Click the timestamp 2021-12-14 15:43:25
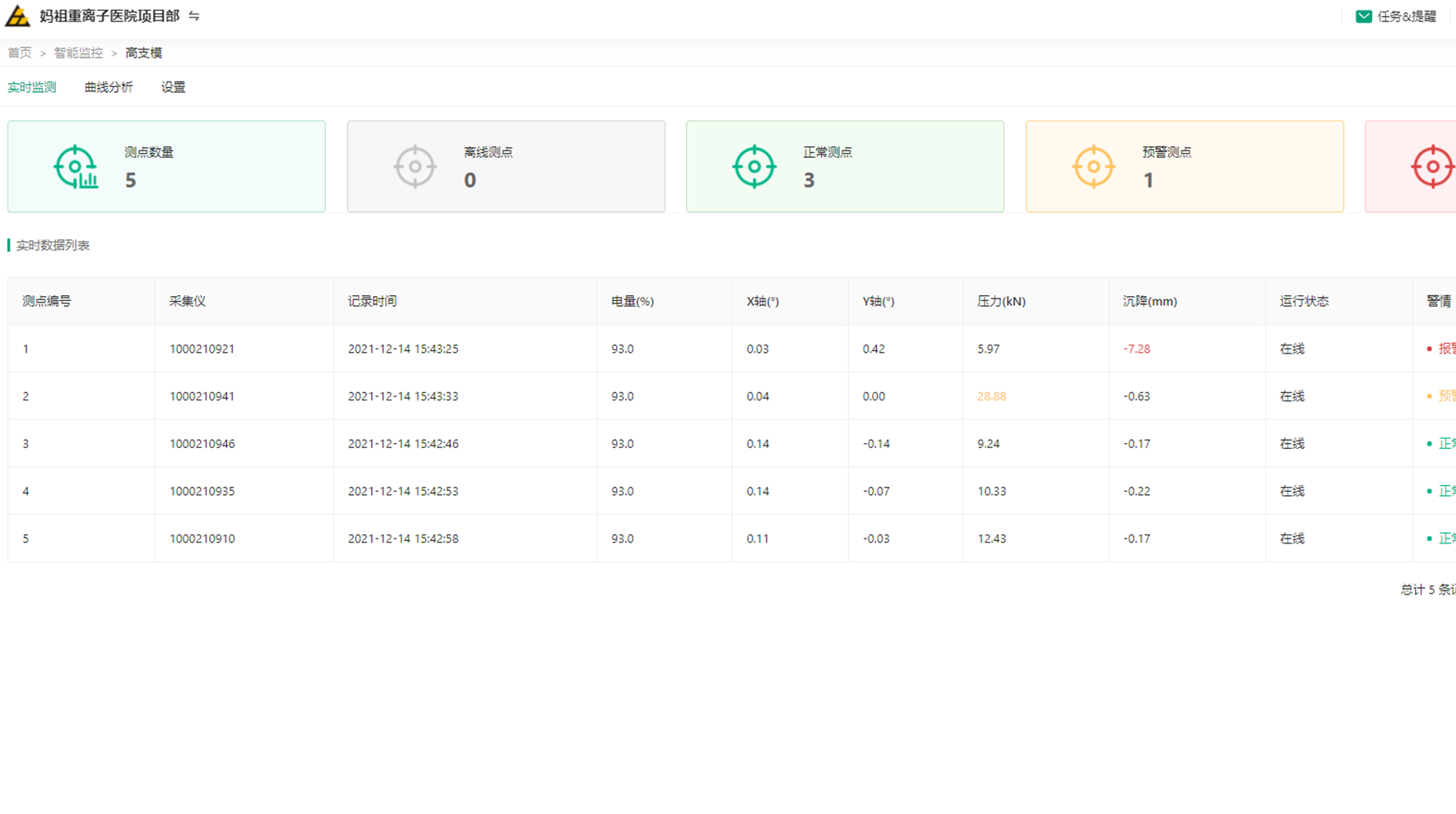This screenshot has height=814, width=1456. pos(403,349)
